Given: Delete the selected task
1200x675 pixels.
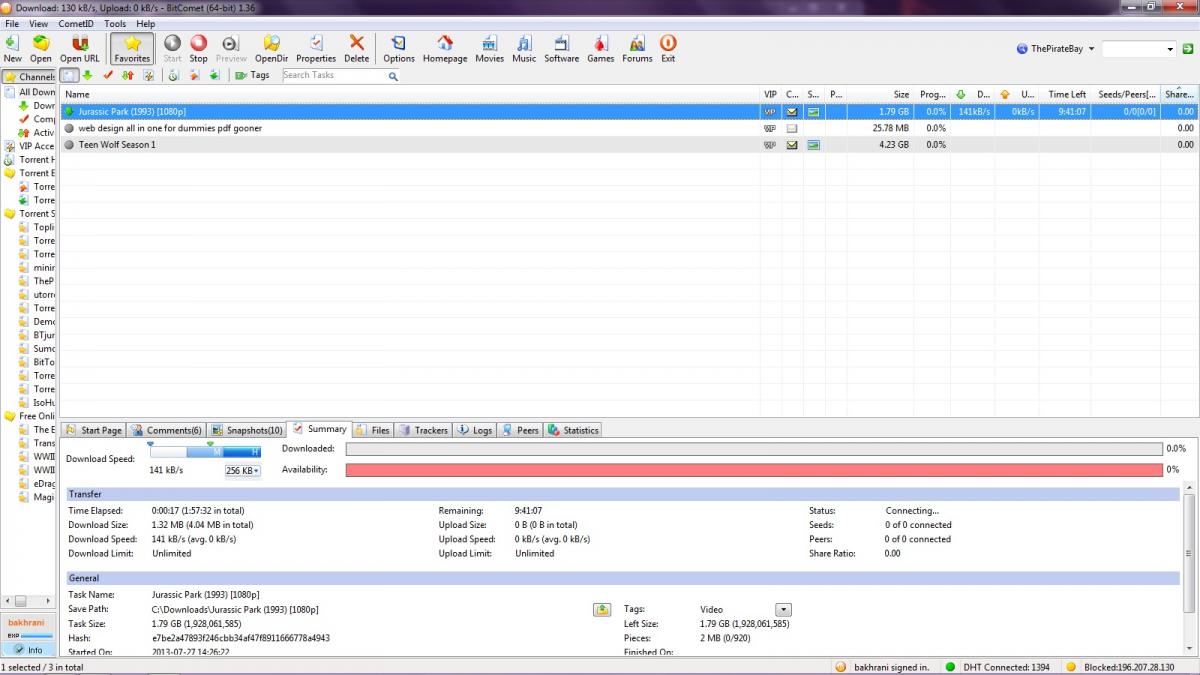Looking at the screenshot, I should pos(357,48).
